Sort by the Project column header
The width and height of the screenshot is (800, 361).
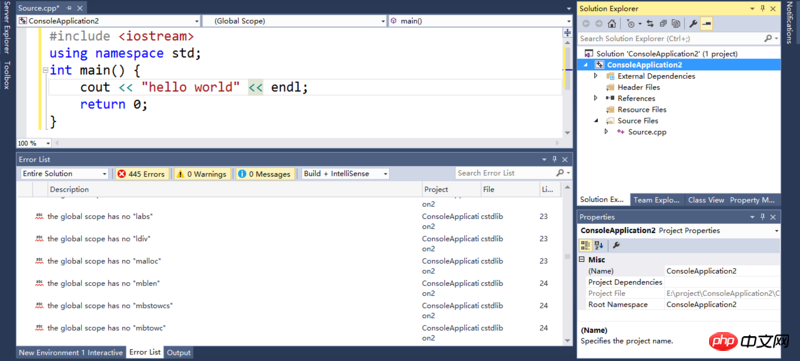point(452,190)
